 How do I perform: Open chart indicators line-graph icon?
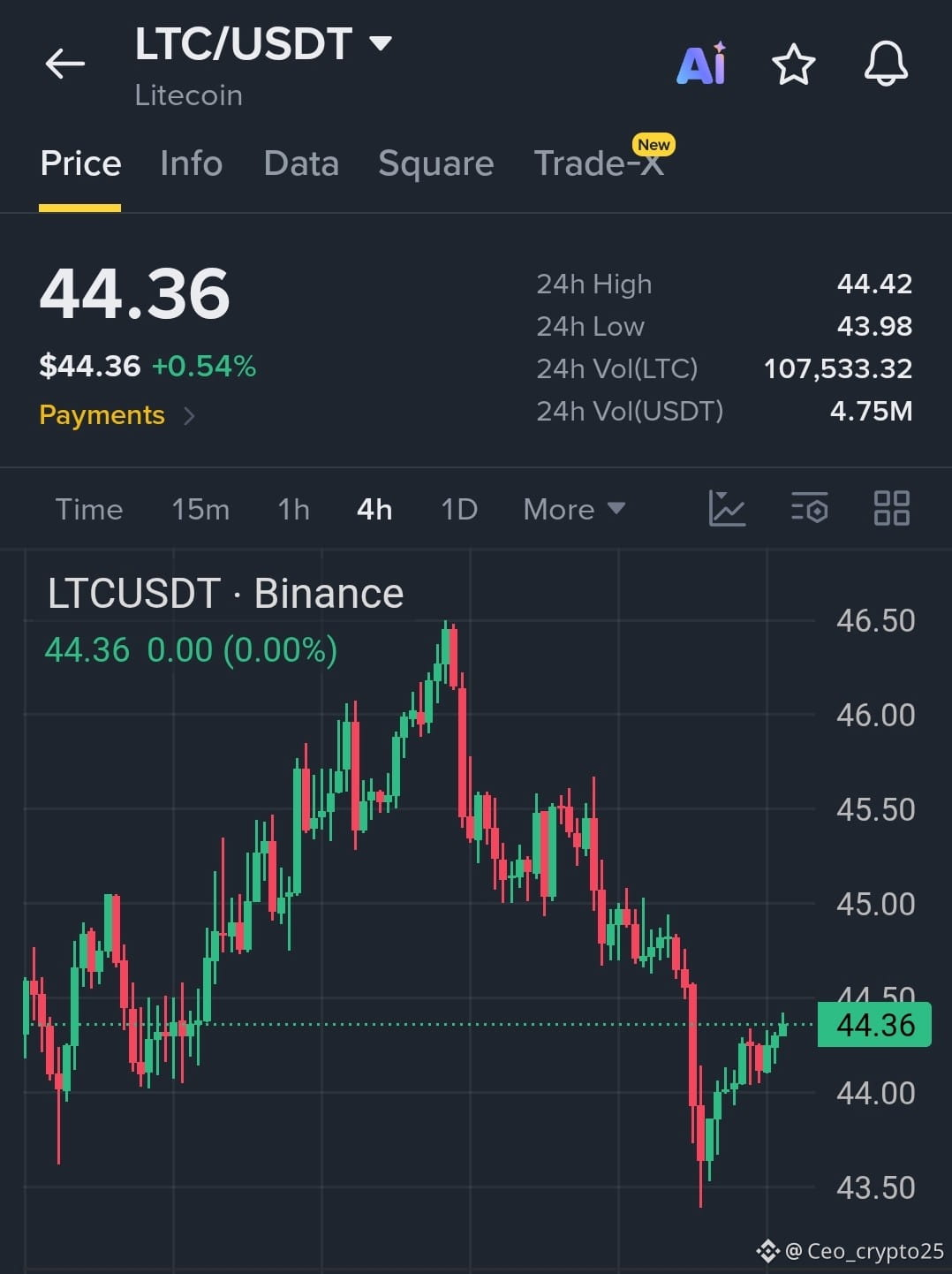tap(727, 509)
